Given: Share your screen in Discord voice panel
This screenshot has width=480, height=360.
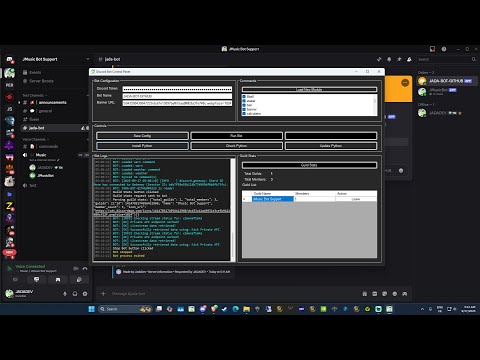Looking at the screenshot, I should pos(36,280).
